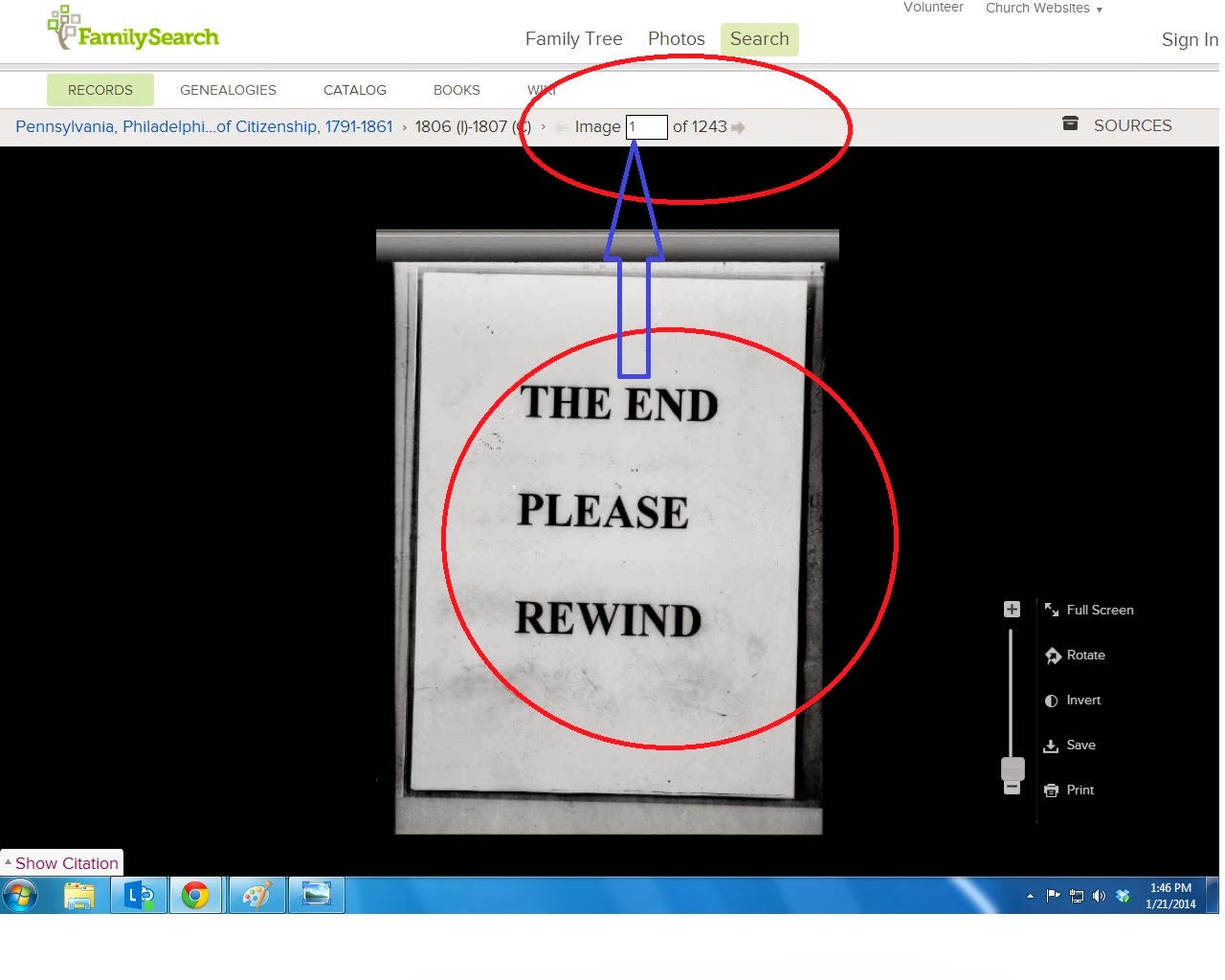
Task: Open the 1806 (I)-1807 (C) breadcrumb
Action: [473, 126]
